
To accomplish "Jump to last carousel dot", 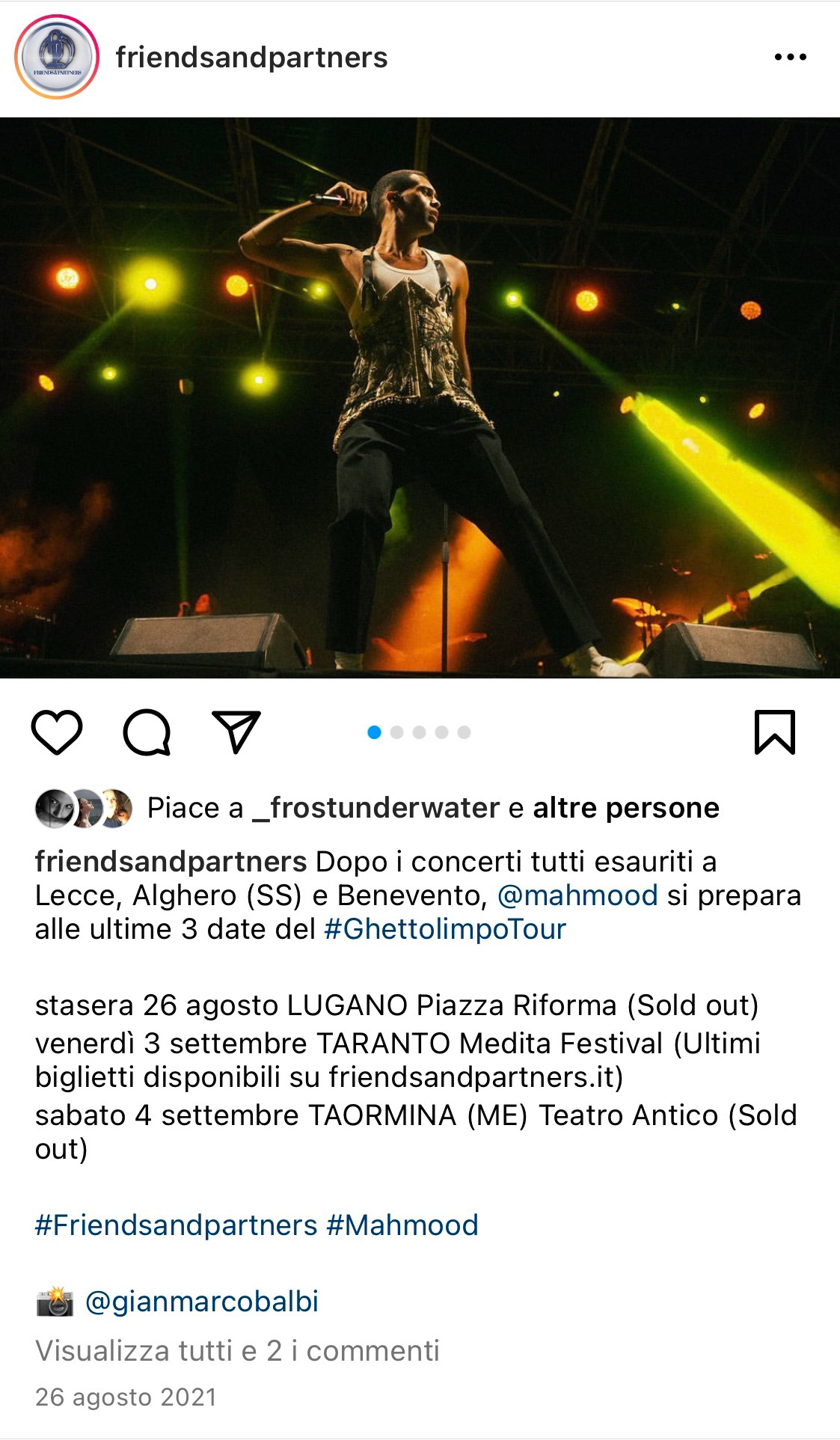I will pos(465,732).
